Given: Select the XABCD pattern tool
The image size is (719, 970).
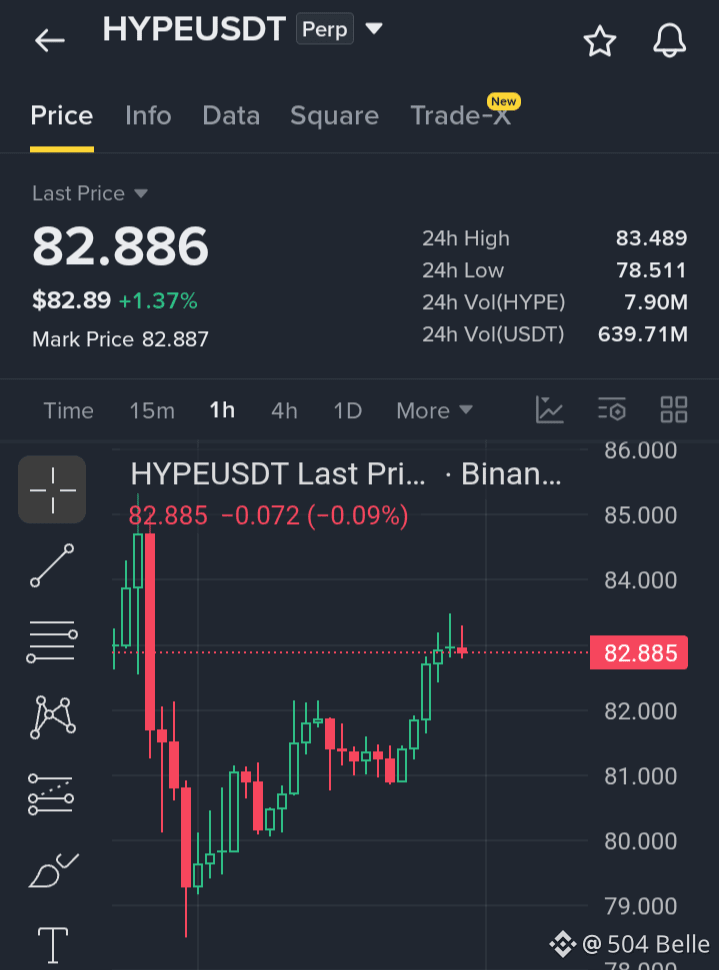Looking at the screenshot, I should point(53,718).
